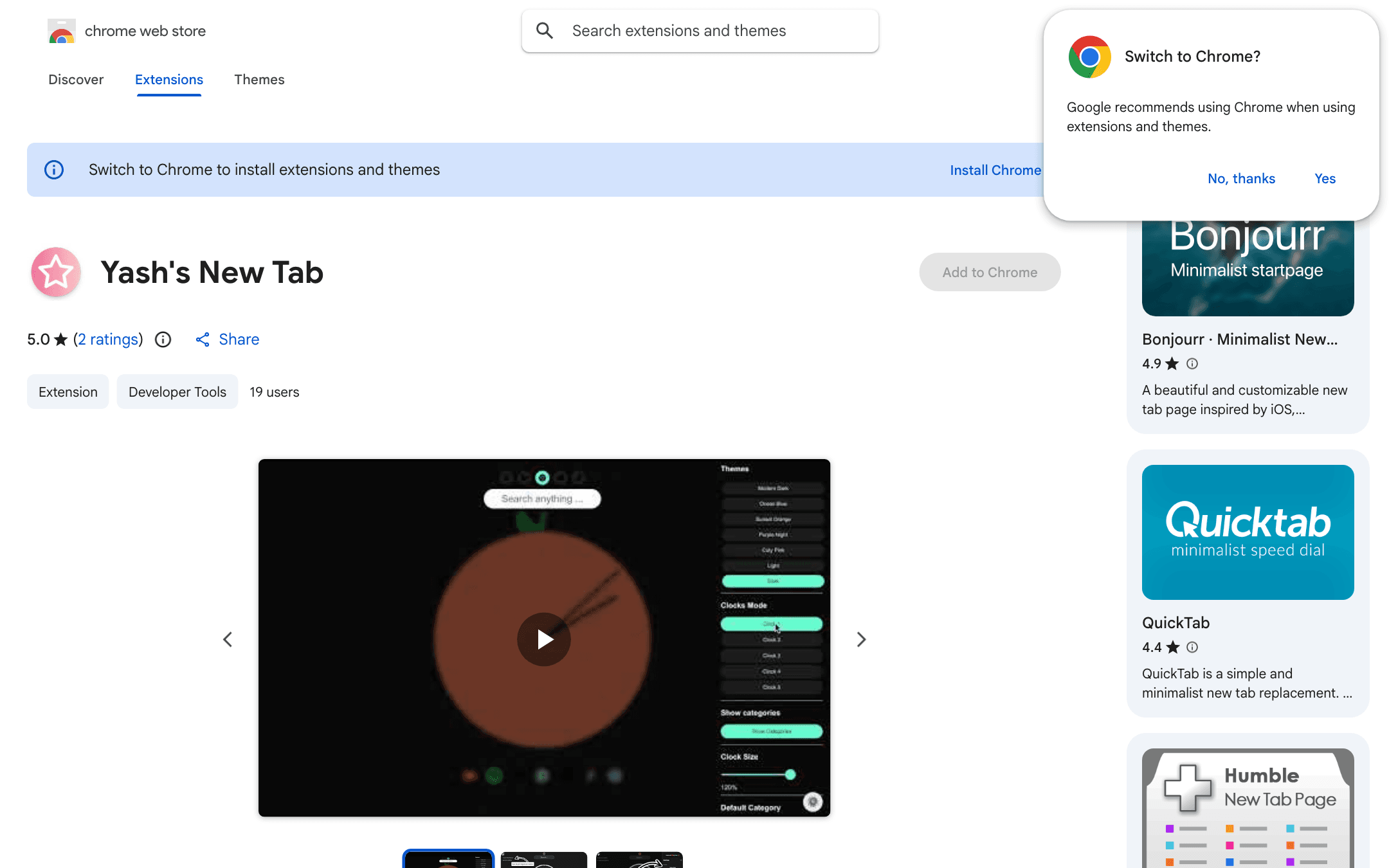Select the second screenshot thumbnail
Viewport: 1389px width, 868px height.
[544, 860]
